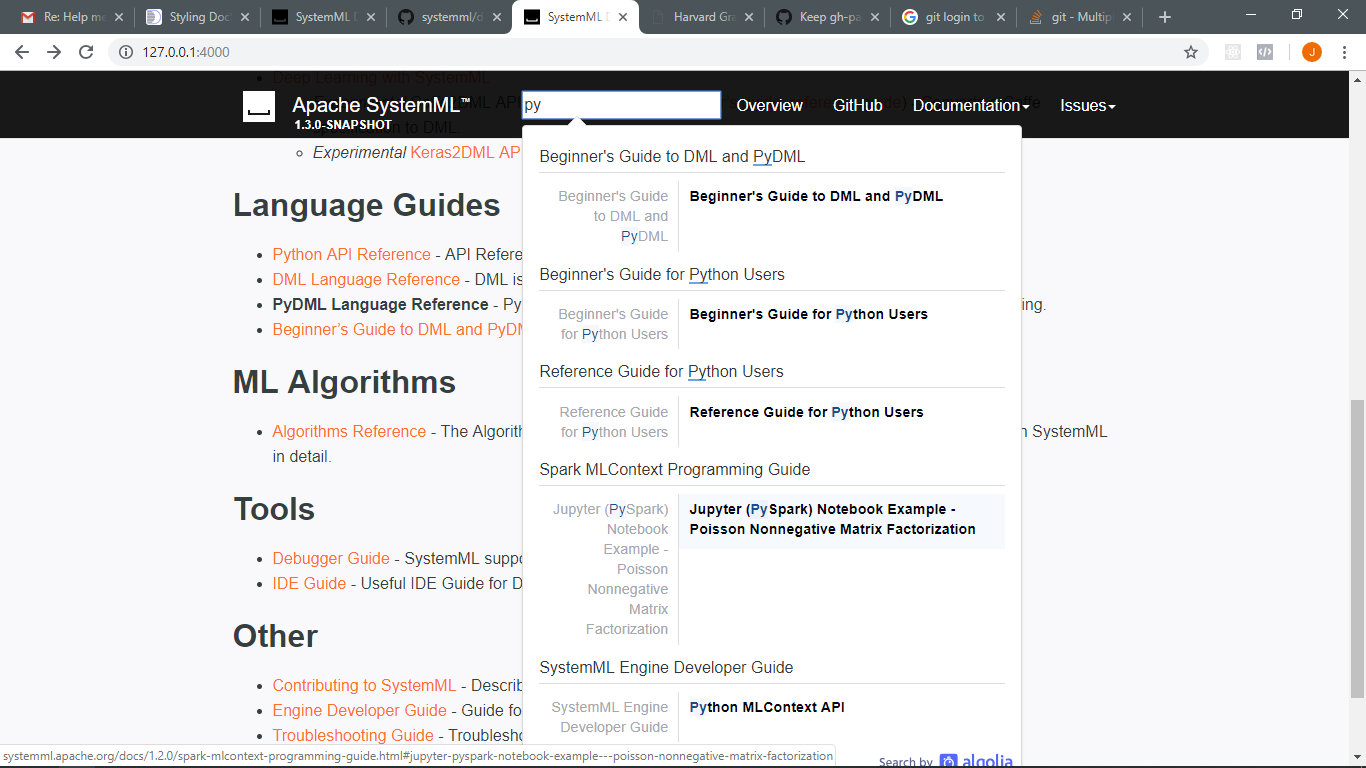Image resolution: width=1366 pixels, height=768 pixels.
Task: Open Debugger Guide link
Action: (x=331, y=559)
